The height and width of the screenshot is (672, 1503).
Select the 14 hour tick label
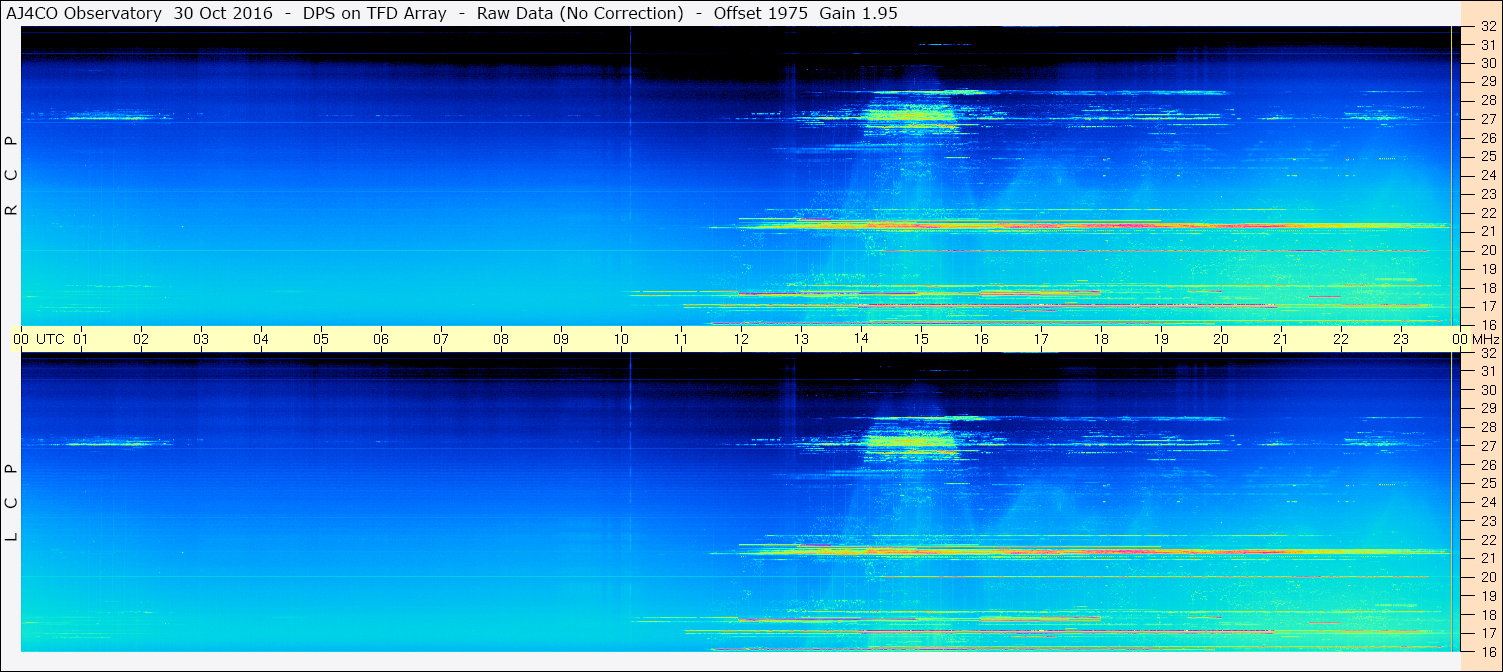click(861, 339)
